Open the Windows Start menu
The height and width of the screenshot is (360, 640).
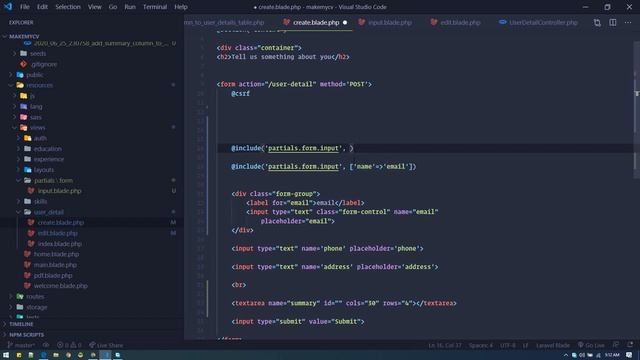coord(6,355)
